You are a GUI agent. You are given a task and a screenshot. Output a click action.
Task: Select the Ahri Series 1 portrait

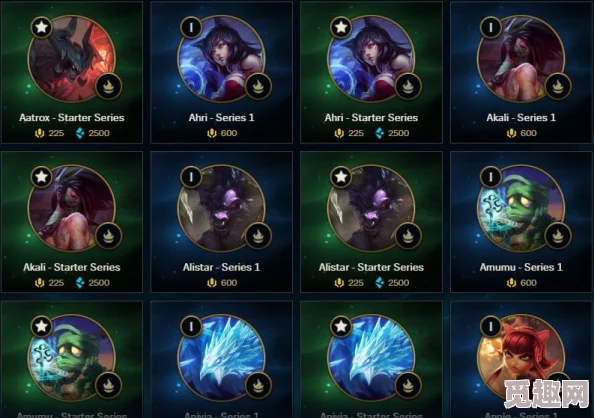point(221,59)
